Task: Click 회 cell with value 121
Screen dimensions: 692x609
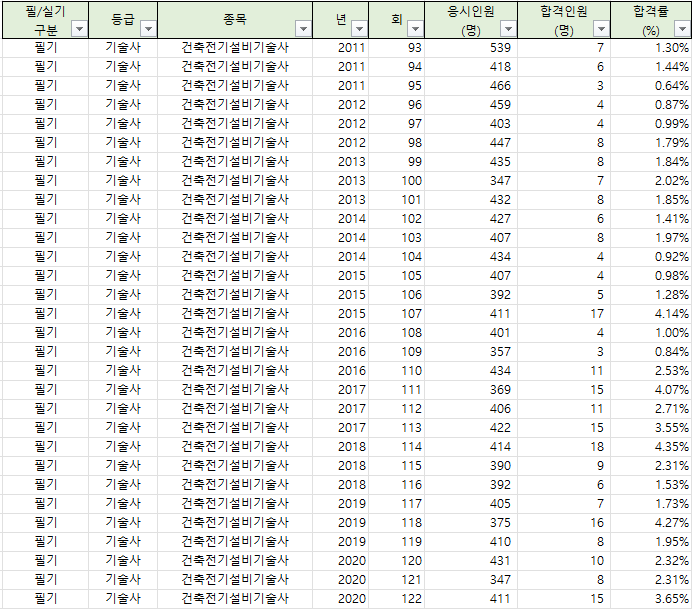Action: tap(397, 579)
